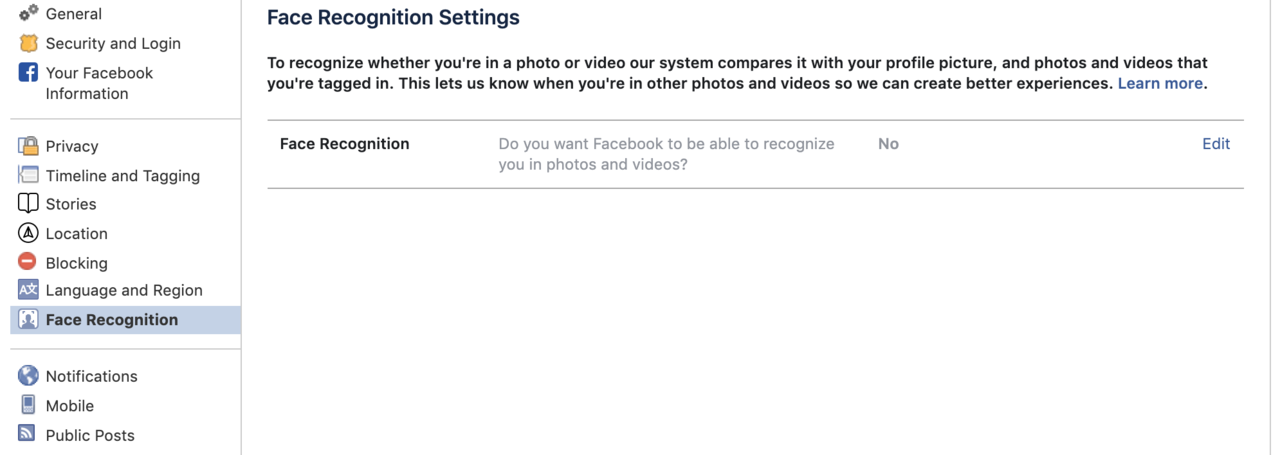
Task: Go to Security and Login settings
Action: coord(113,44)
